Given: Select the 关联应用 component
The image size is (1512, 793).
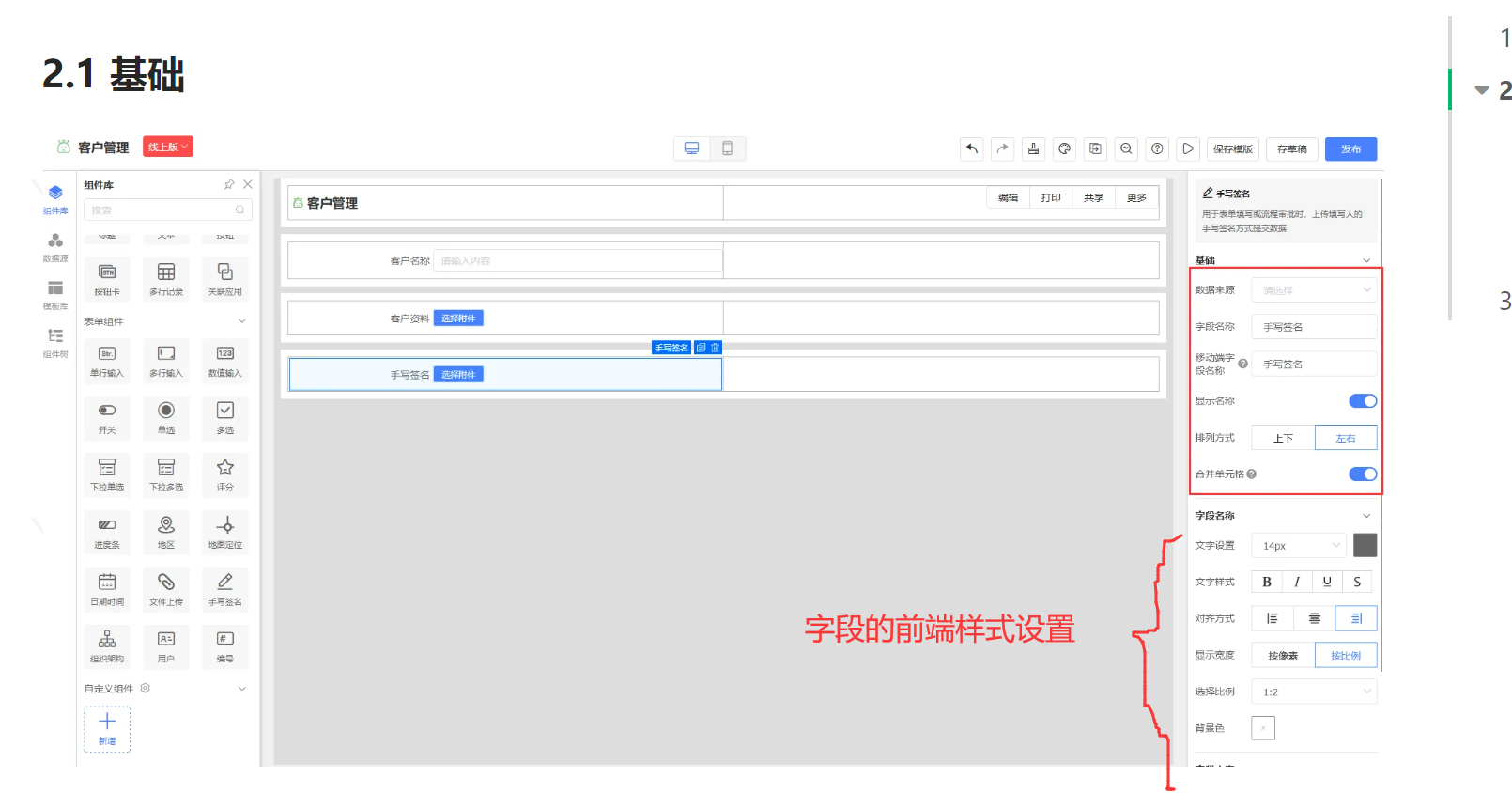Looking at the screenshot, I should pos(225,279).
